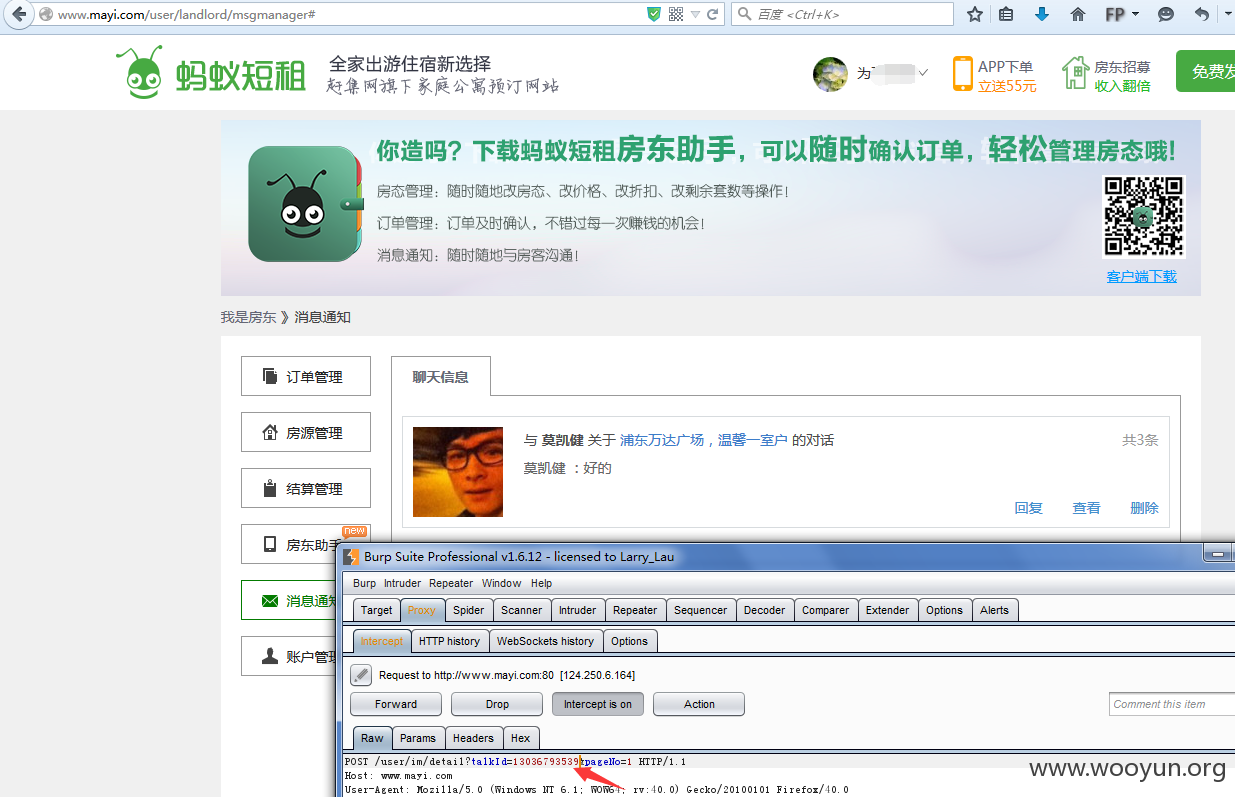Switch to the Intruder tool tab
This screenshot has width=1235, height=797.
point(578,610)
